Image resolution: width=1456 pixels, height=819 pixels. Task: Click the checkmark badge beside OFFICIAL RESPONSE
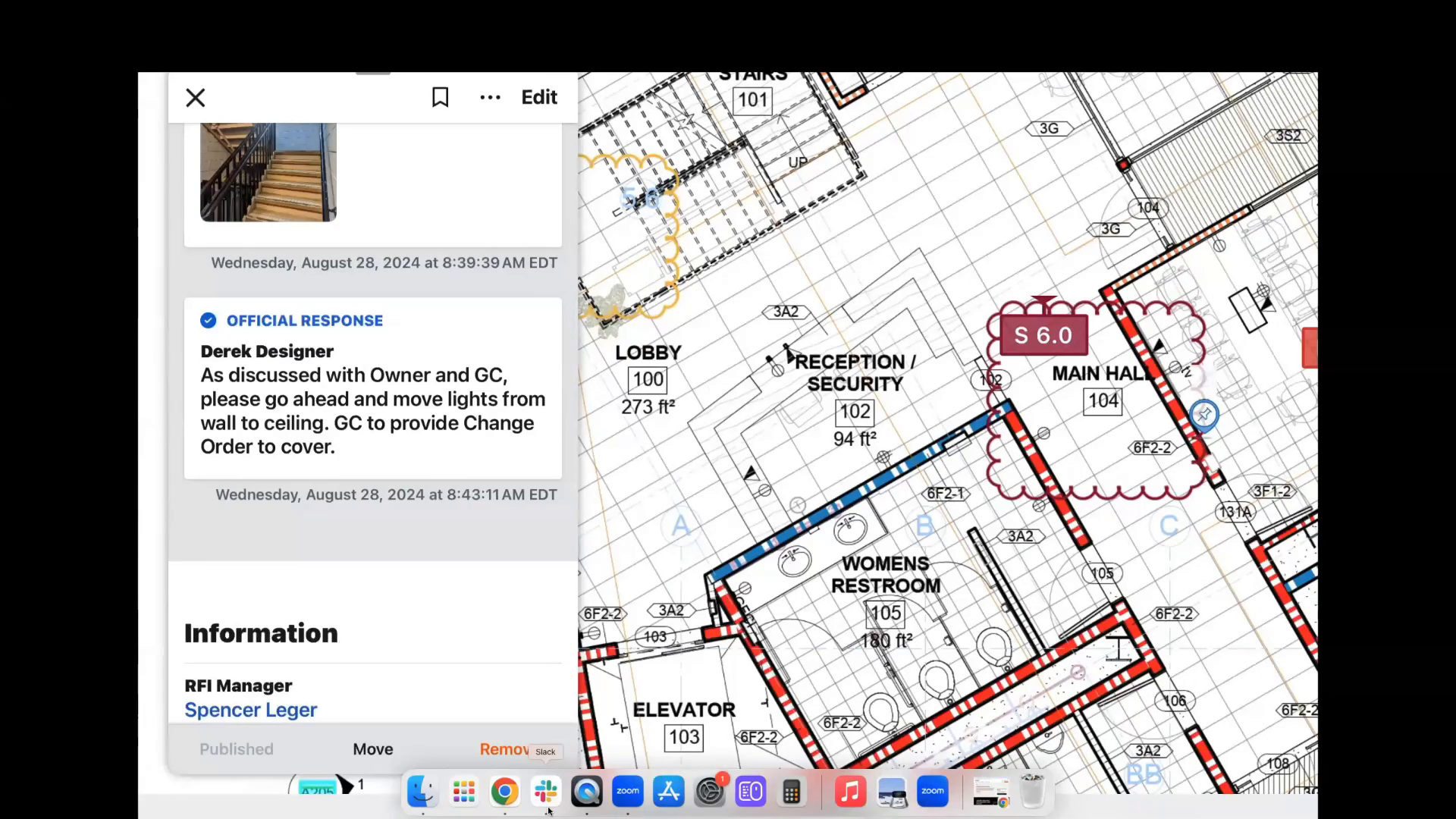point(207,320)
